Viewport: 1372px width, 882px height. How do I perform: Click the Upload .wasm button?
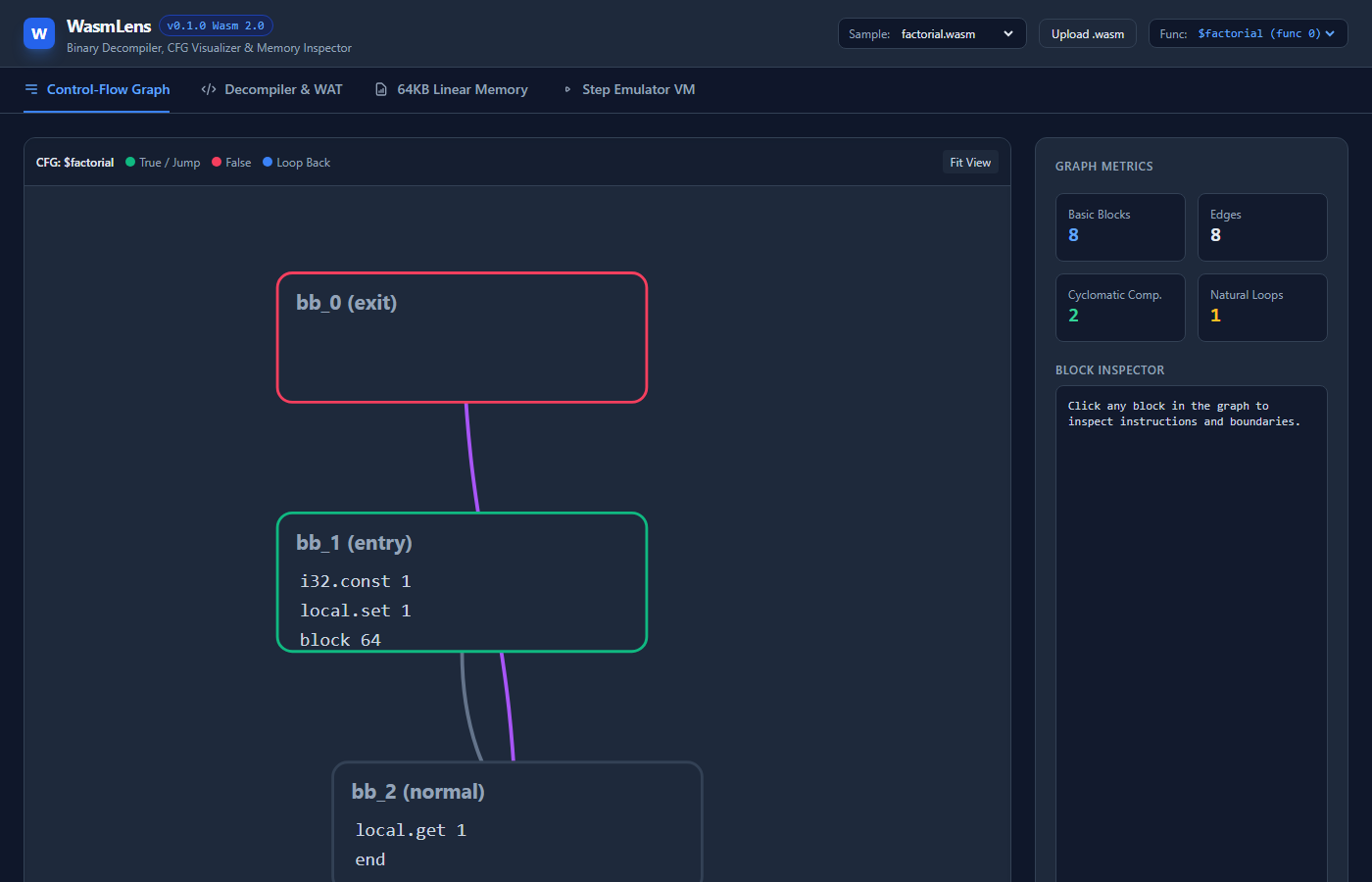point(1088,33)
